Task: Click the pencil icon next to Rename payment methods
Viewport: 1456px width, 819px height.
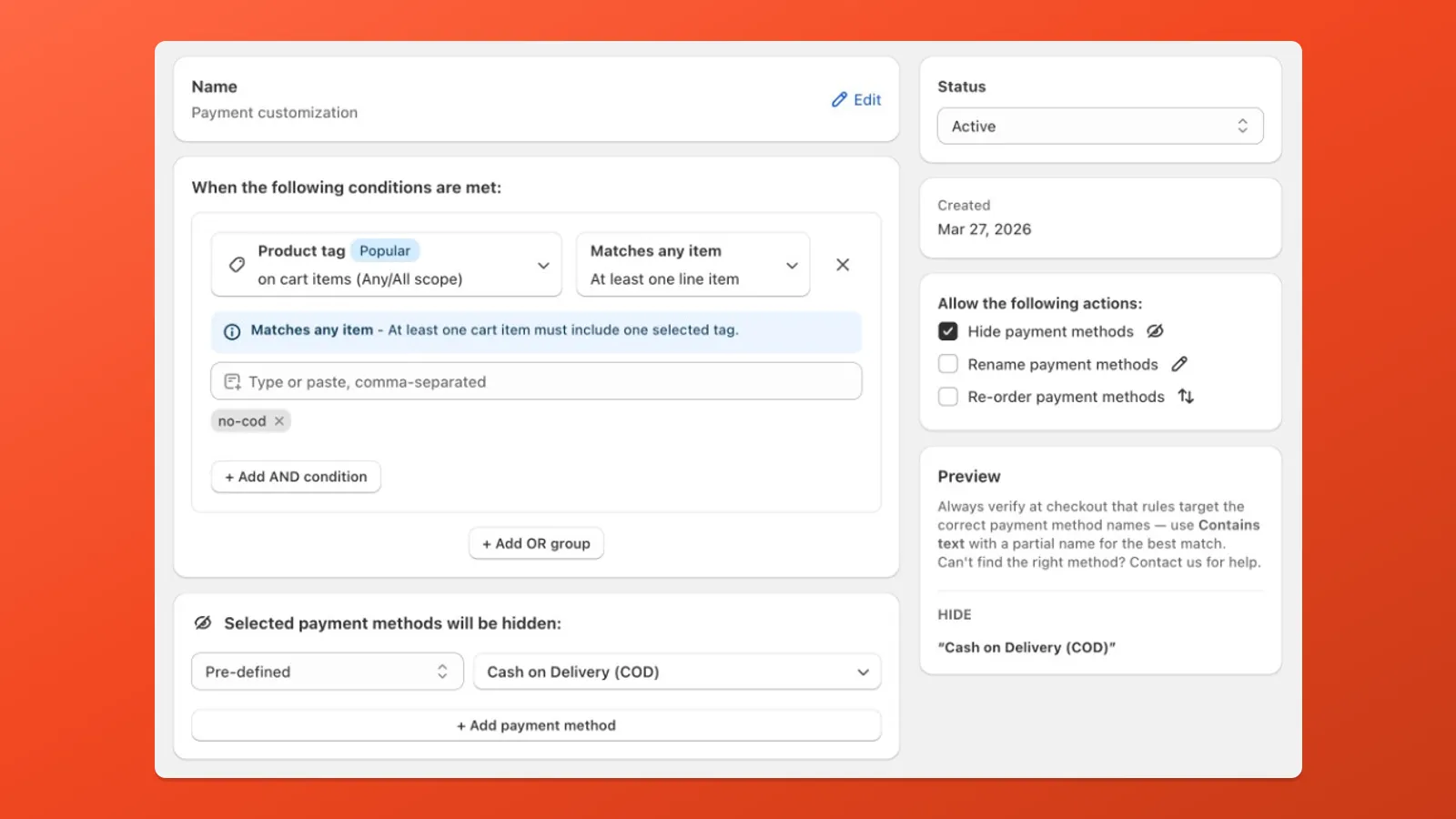Action: (x=1179, y=364)
